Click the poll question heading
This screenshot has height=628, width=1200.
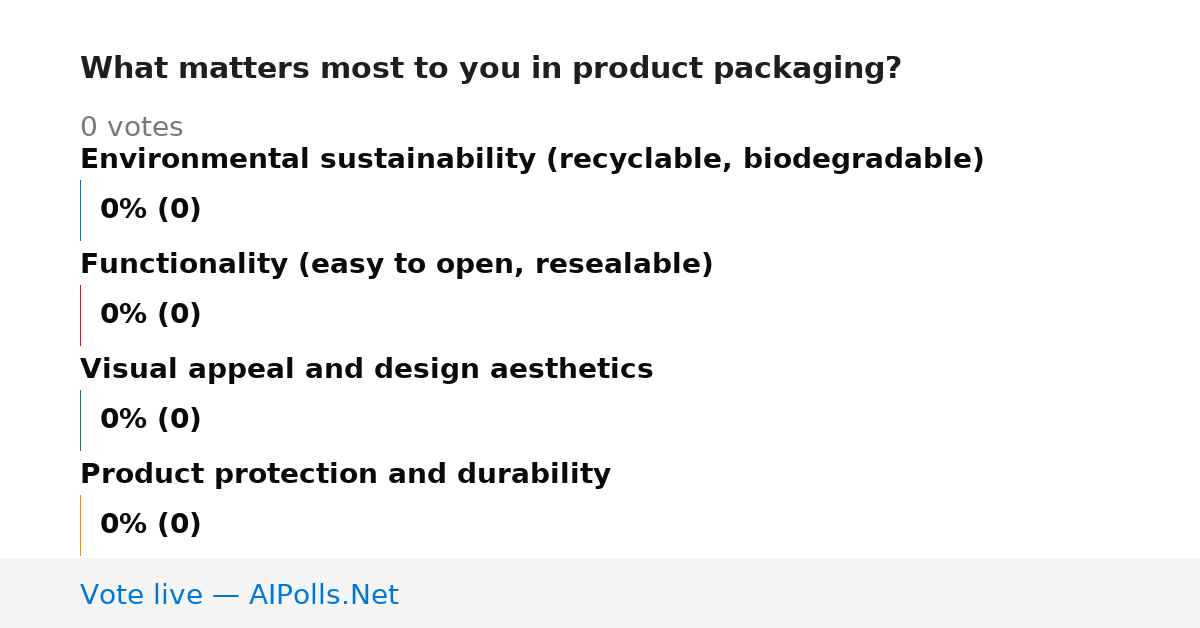(490, 69)
